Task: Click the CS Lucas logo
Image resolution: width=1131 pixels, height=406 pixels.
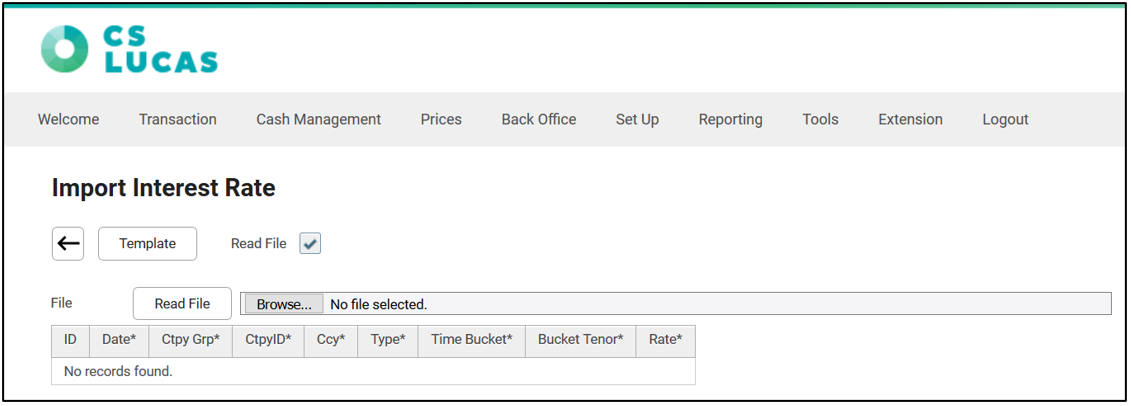Action: click(x=129, y=50)
